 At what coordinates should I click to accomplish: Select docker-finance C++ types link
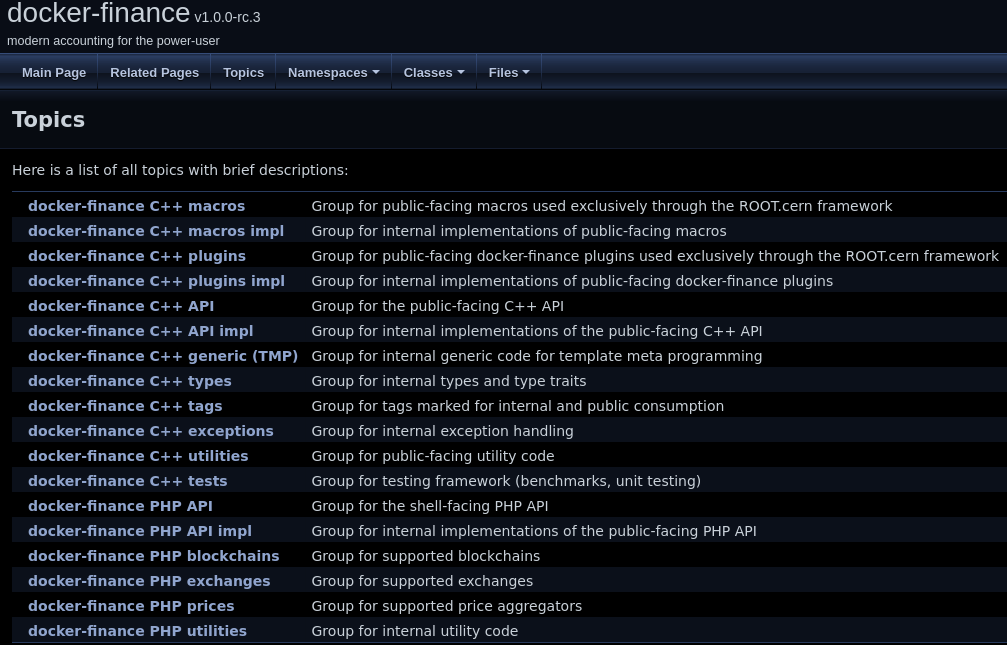tap(130, 381)
